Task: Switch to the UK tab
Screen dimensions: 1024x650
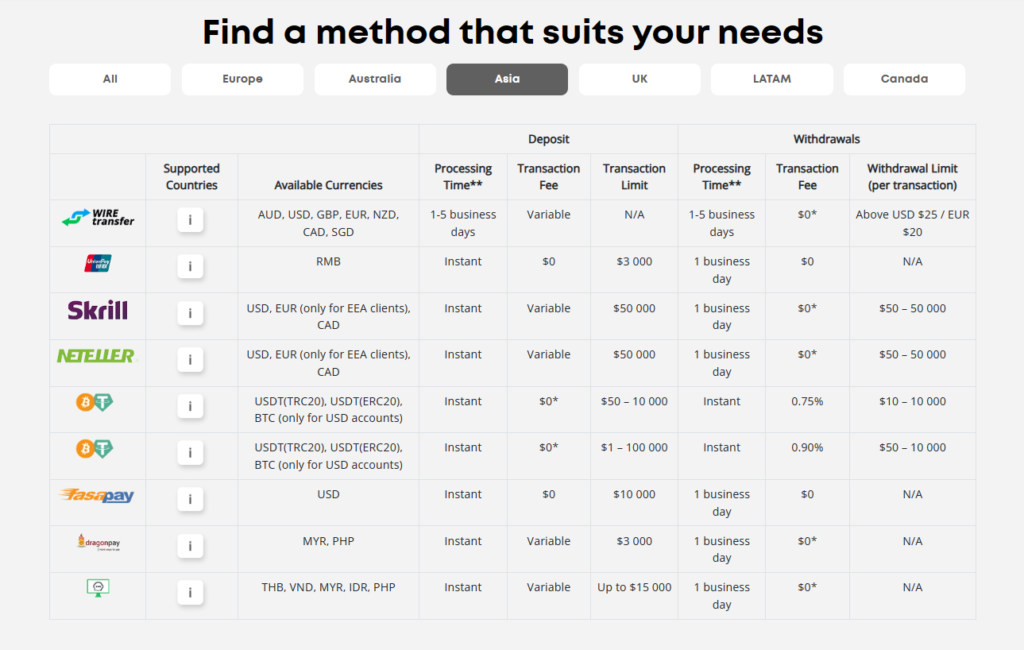Action: coord(639,79)
